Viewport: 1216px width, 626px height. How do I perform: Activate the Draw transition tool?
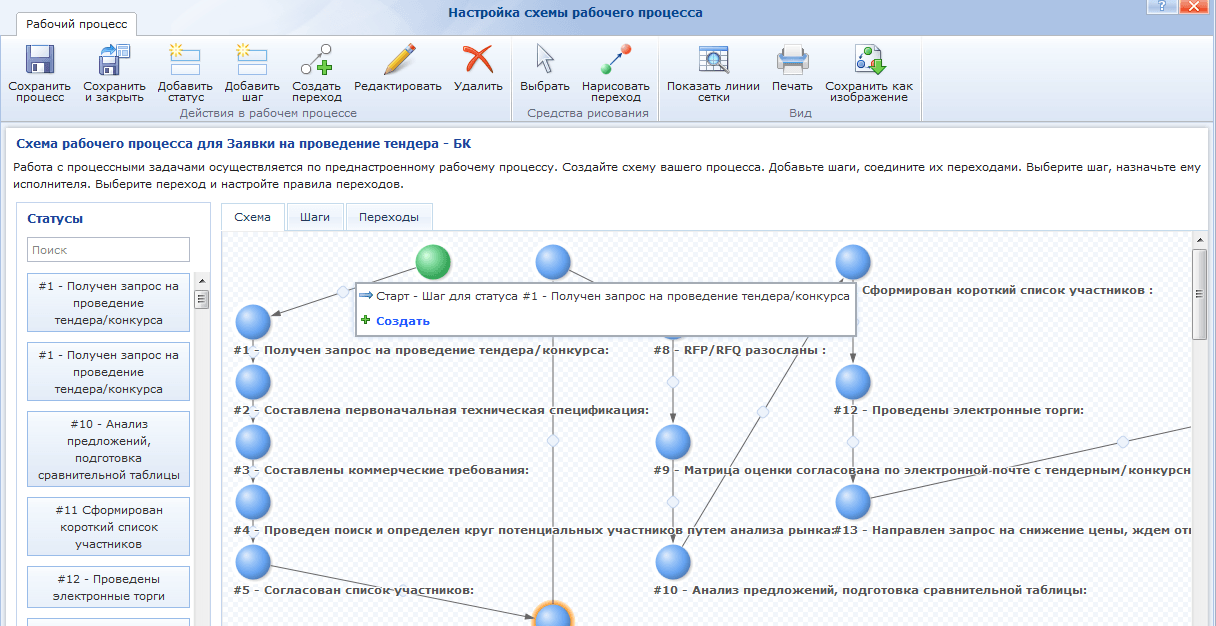[x=615, y=62]
